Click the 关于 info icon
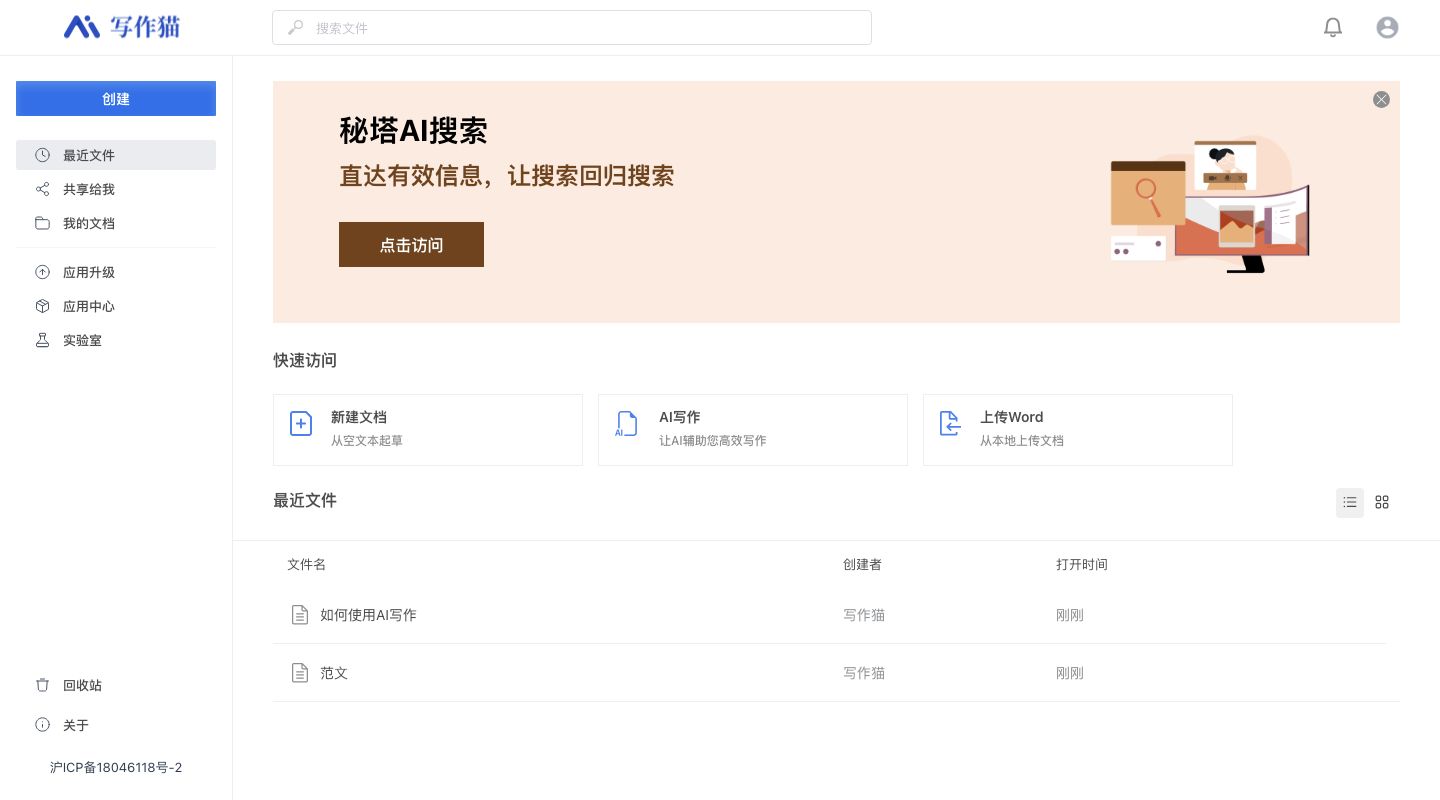This screenshot has width=1440, height=800. 43,725
